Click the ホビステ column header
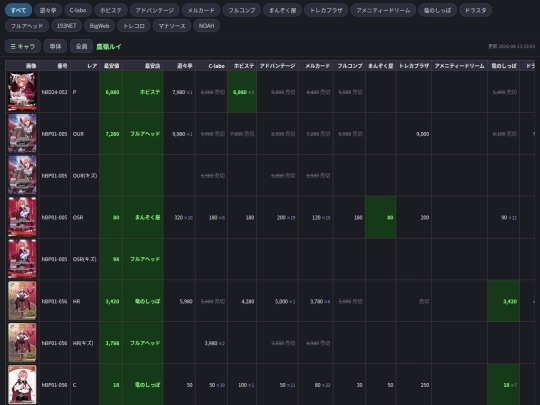The height and width of the screenshot is (405, 540). [x=242, y=65]
